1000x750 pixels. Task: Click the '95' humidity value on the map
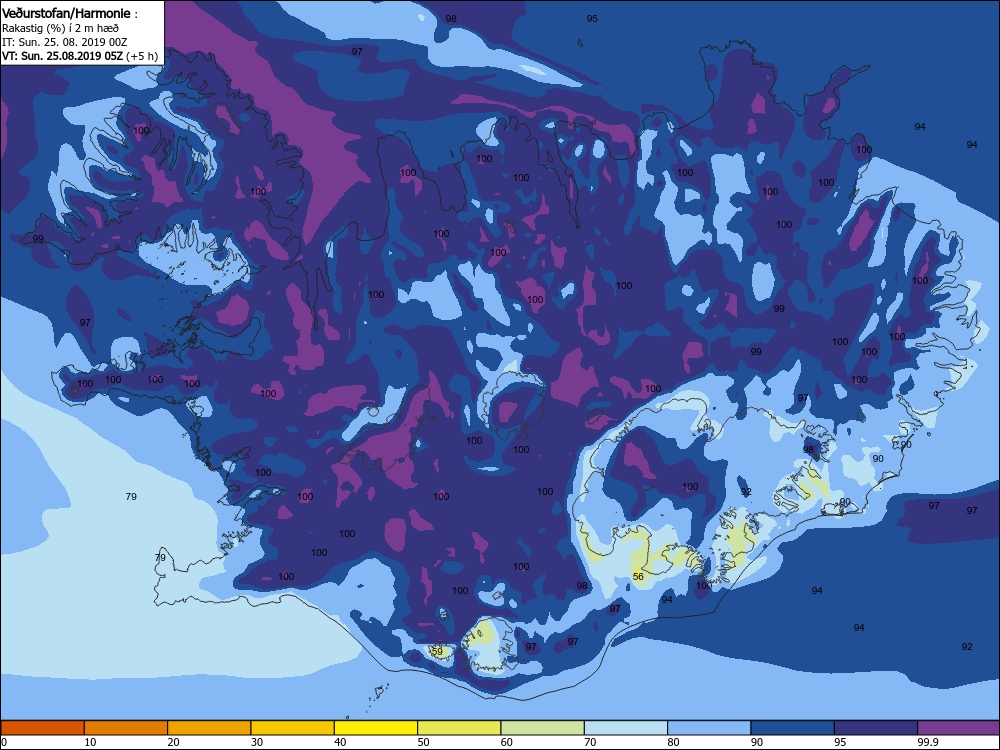tap(592, 18)
